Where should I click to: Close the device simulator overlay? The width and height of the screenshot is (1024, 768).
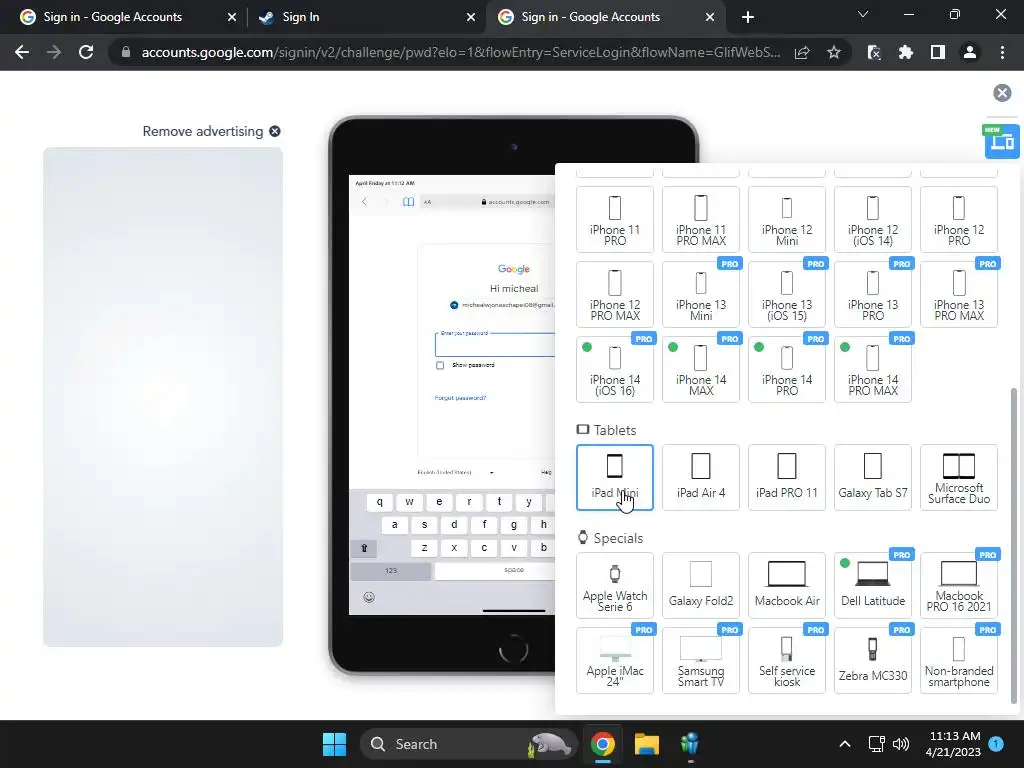tap(1002, 93)
